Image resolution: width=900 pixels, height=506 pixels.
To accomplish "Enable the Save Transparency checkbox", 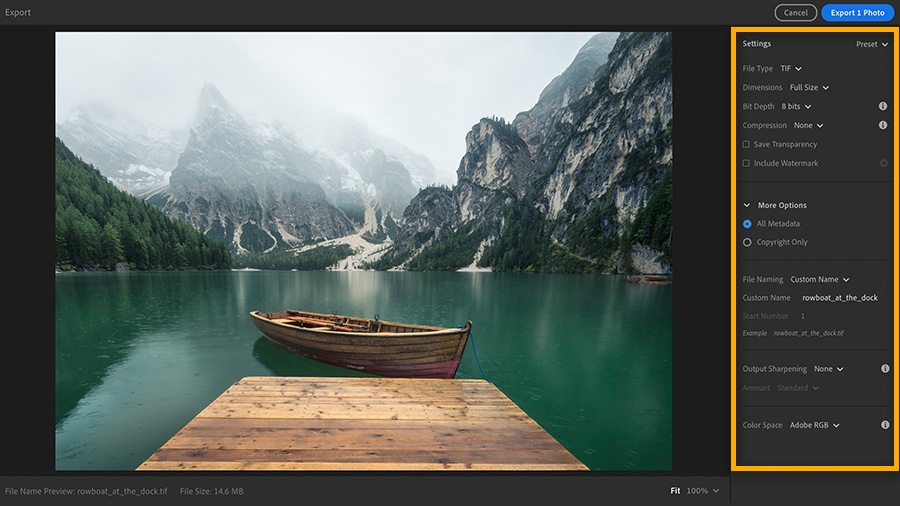I will point(746,145).
